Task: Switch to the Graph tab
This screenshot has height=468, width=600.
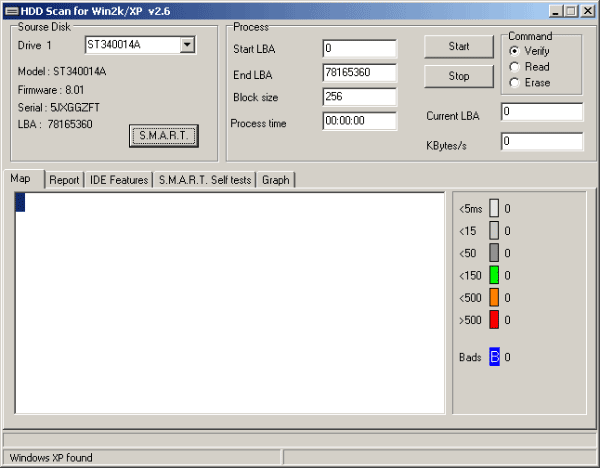Action: pos(276,180)
